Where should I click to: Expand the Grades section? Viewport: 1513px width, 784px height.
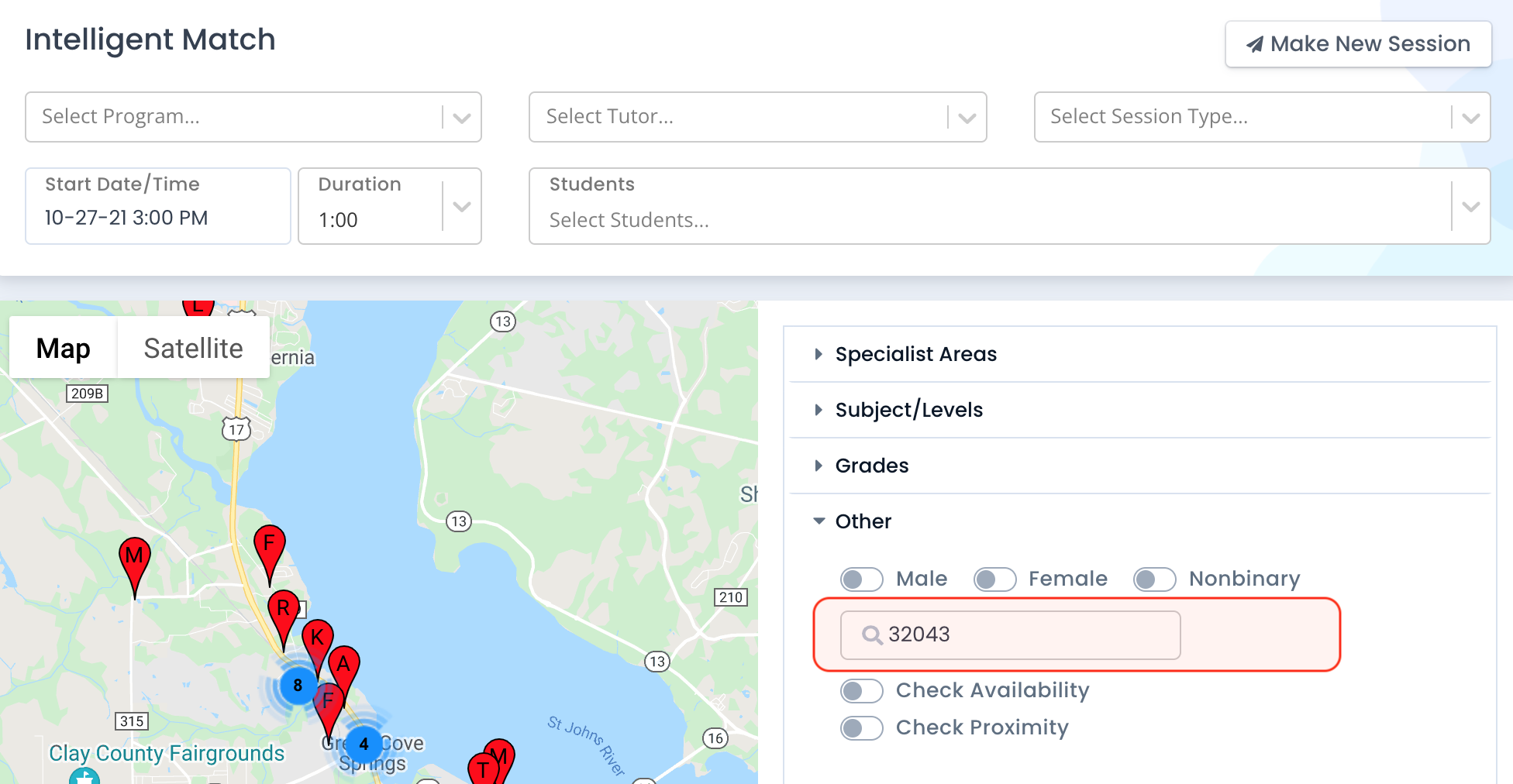(x=1139, y=466)
